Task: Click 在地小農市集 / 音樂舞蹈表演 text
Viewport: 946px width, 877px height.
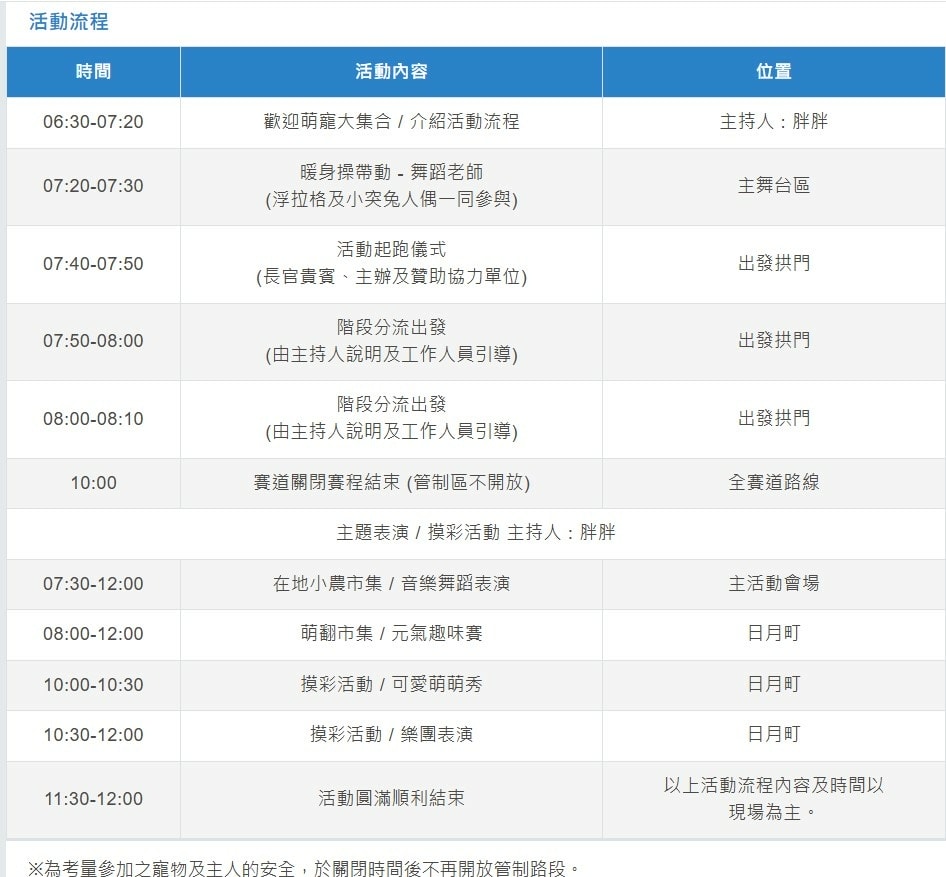Action: (x=391, y=584)
